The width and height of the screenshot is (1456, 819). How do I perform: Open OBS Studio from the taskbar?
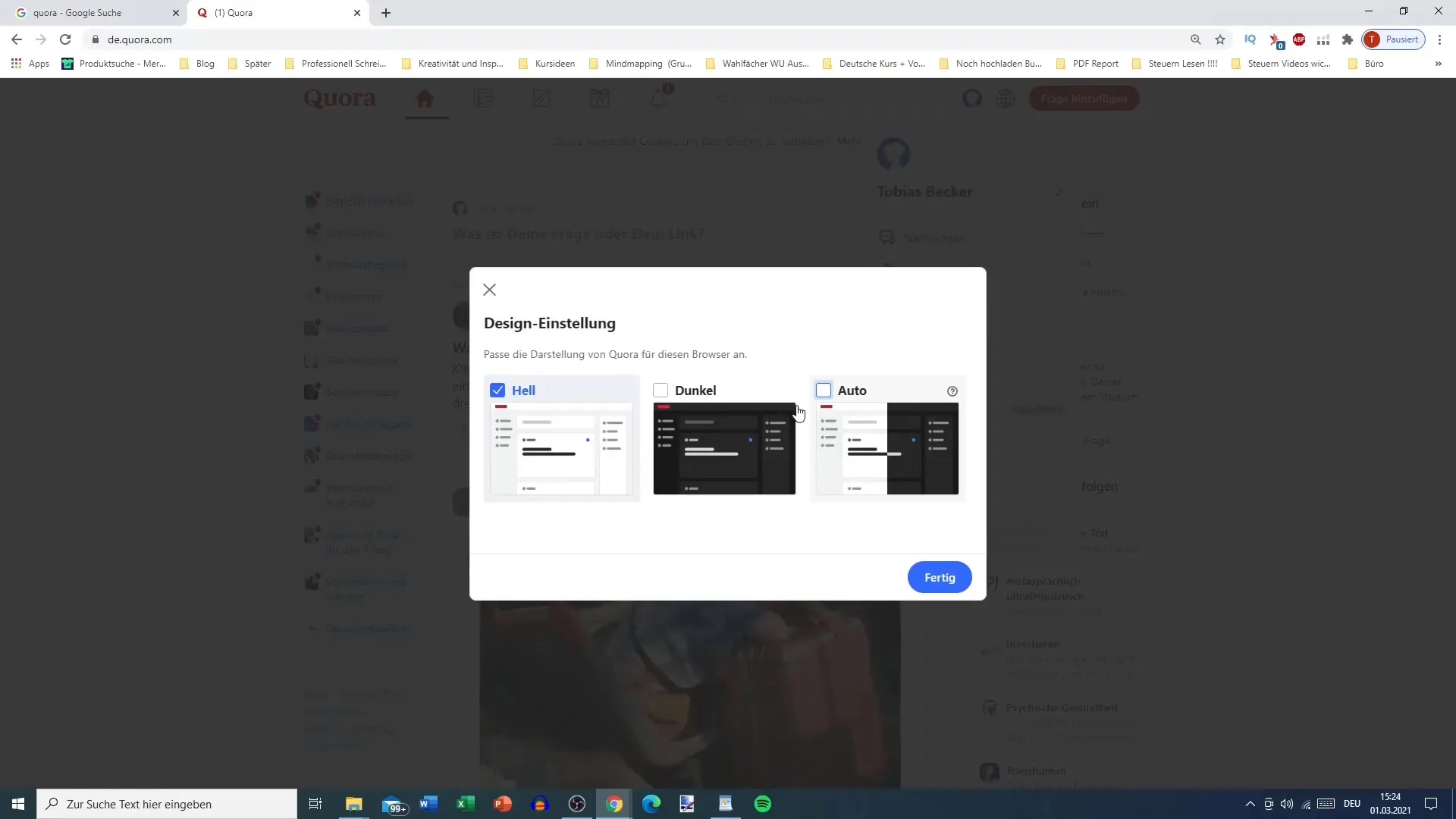pos(577,804)
